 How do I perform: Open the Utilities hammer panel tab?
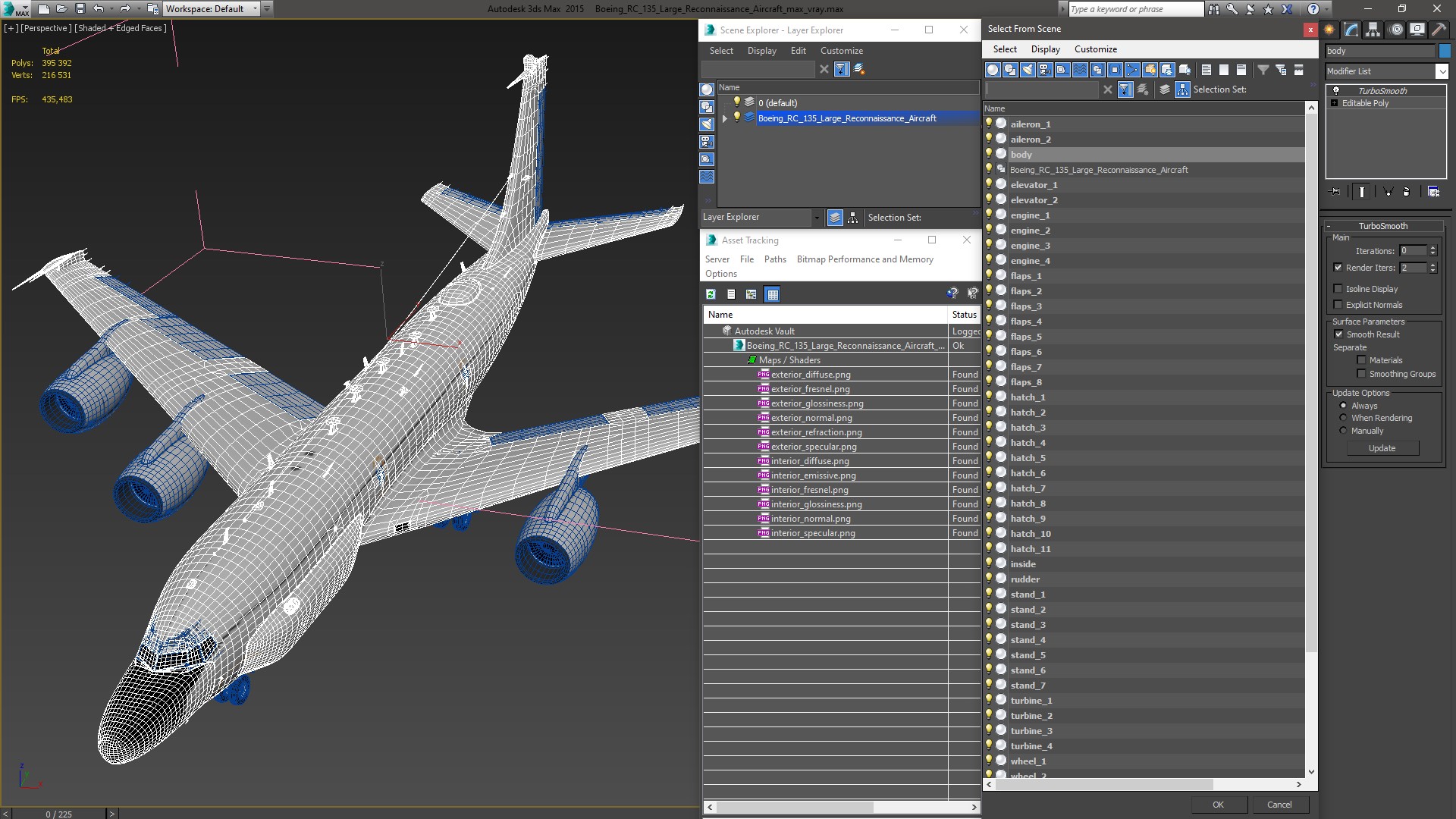coord(1439,30)
